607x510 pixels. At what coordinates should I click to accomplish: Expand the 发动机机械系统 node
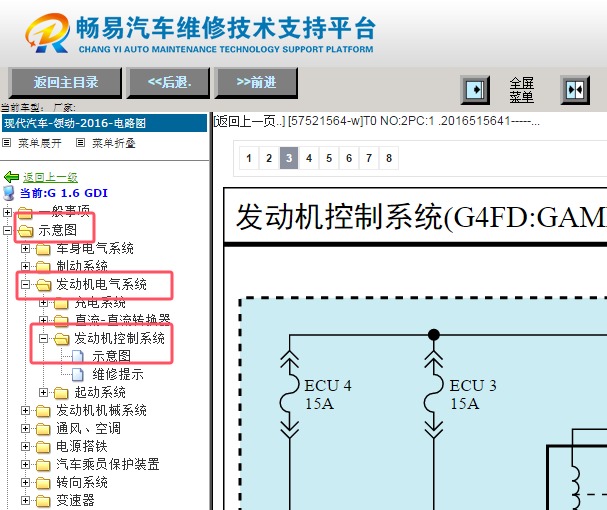[26, 410]
